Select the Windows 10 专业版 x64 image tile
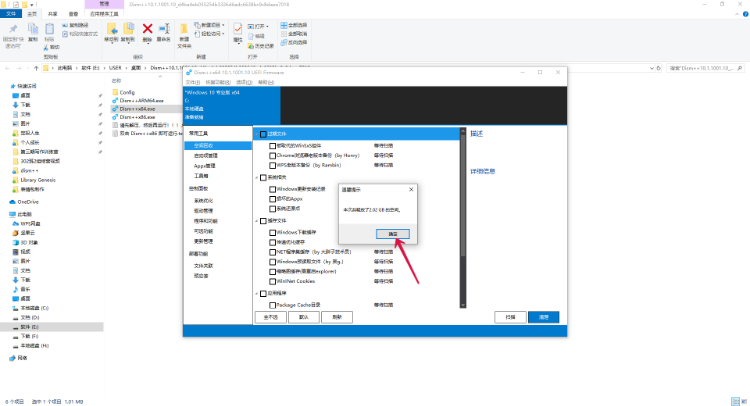Screen dimensions: 750x406 tap(232, 105)
